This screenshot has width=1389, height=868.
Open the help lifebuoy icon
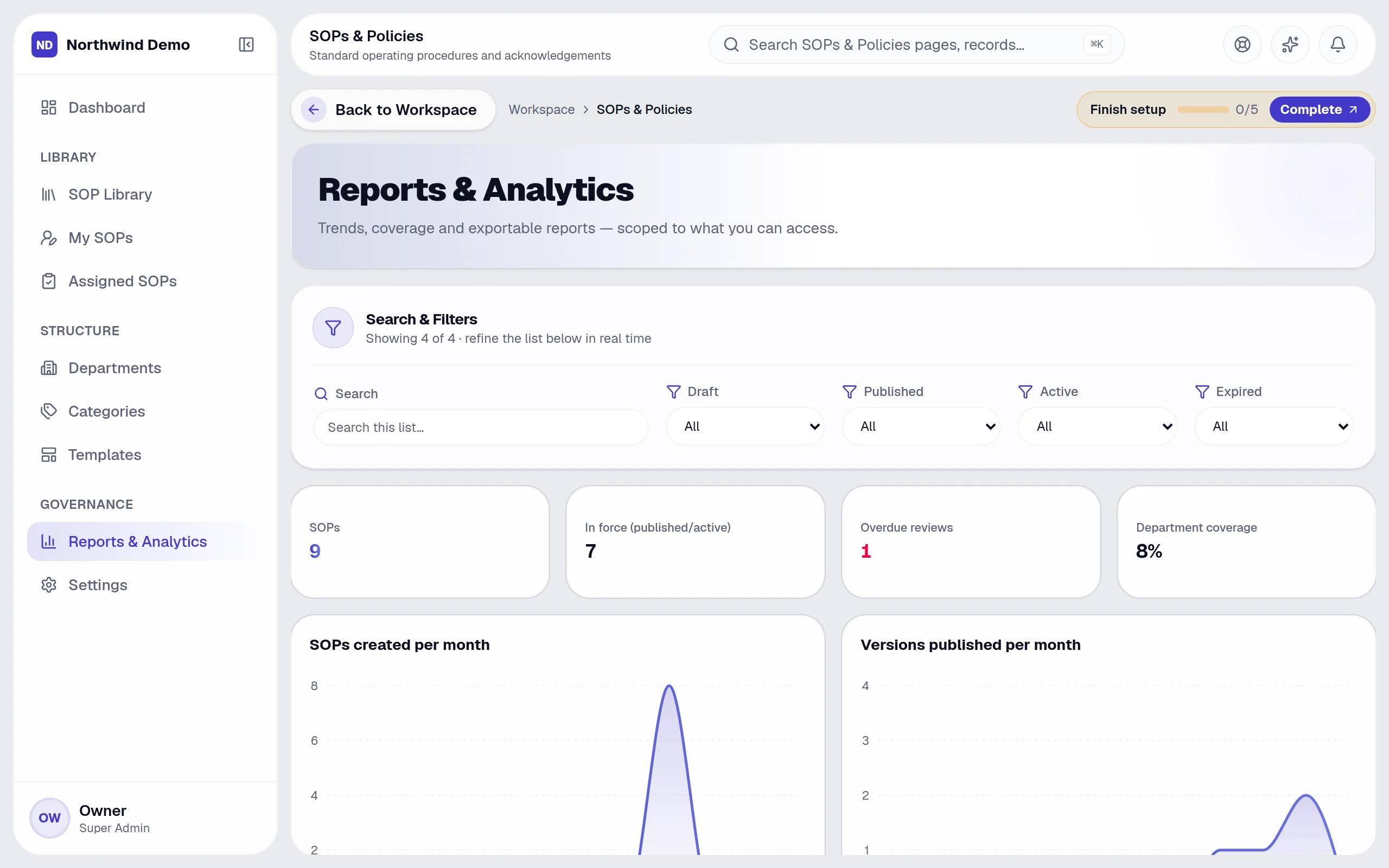tap(1242, 45)
